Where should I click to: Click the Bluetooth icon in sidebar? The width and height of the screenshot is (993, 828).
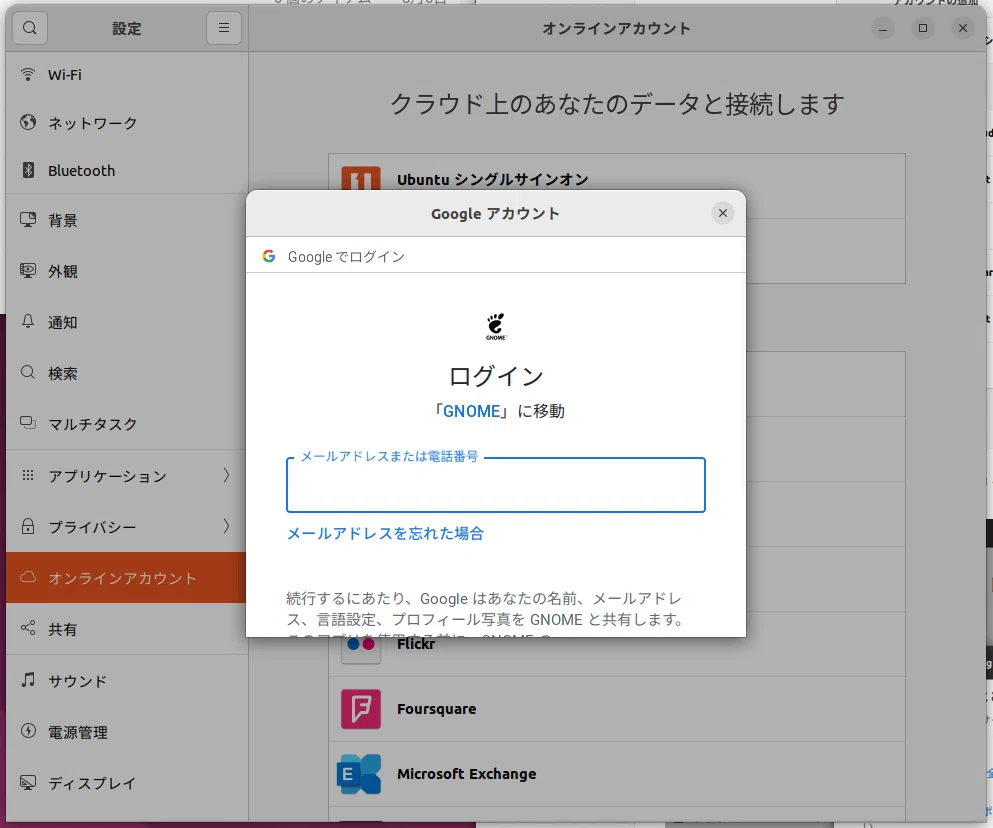click(28, 170)
